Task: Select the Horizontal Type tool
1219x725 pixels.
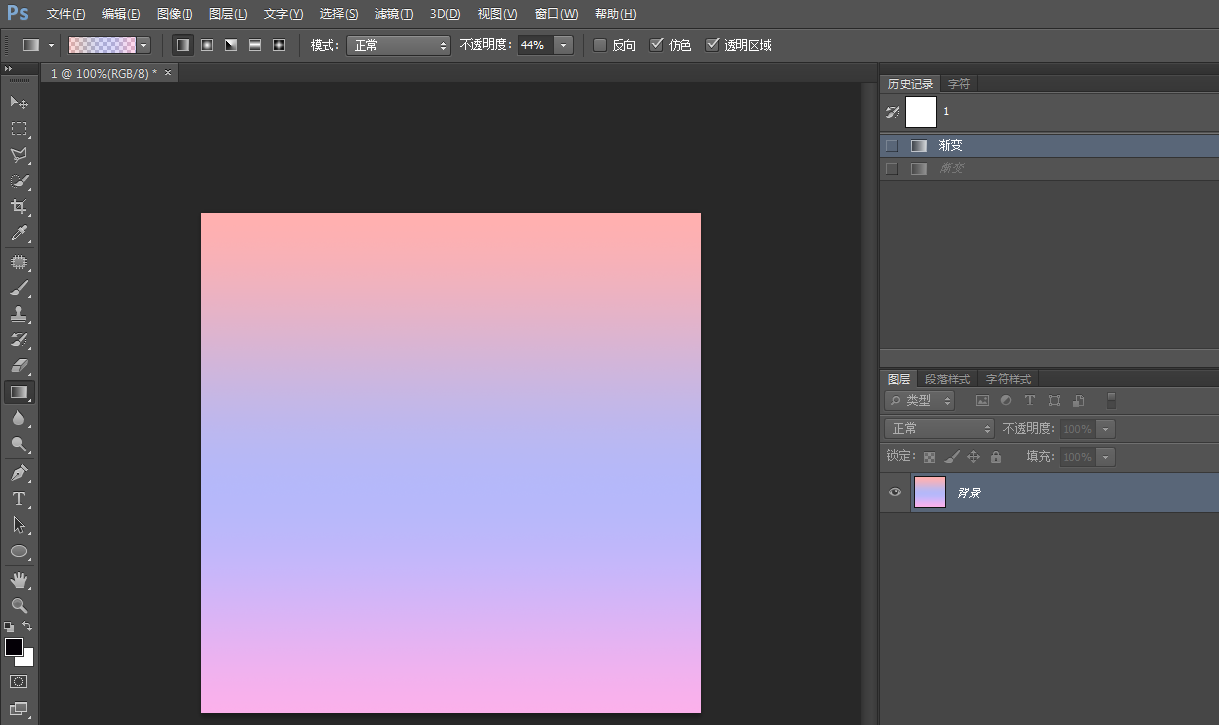Action: (18, 498)
